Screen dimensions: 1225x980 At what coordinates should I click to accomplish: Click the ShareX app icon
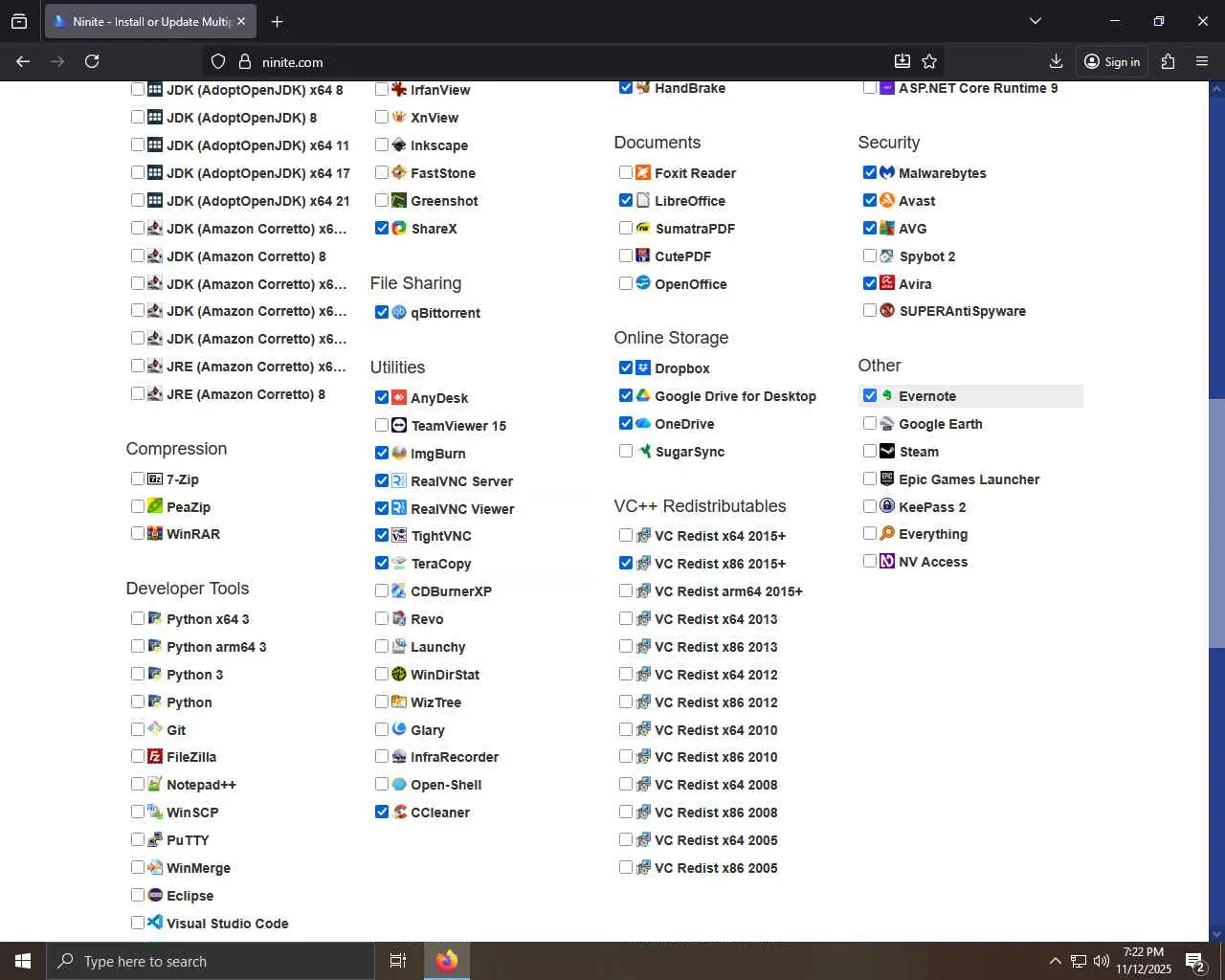click(x=399, y=228)
